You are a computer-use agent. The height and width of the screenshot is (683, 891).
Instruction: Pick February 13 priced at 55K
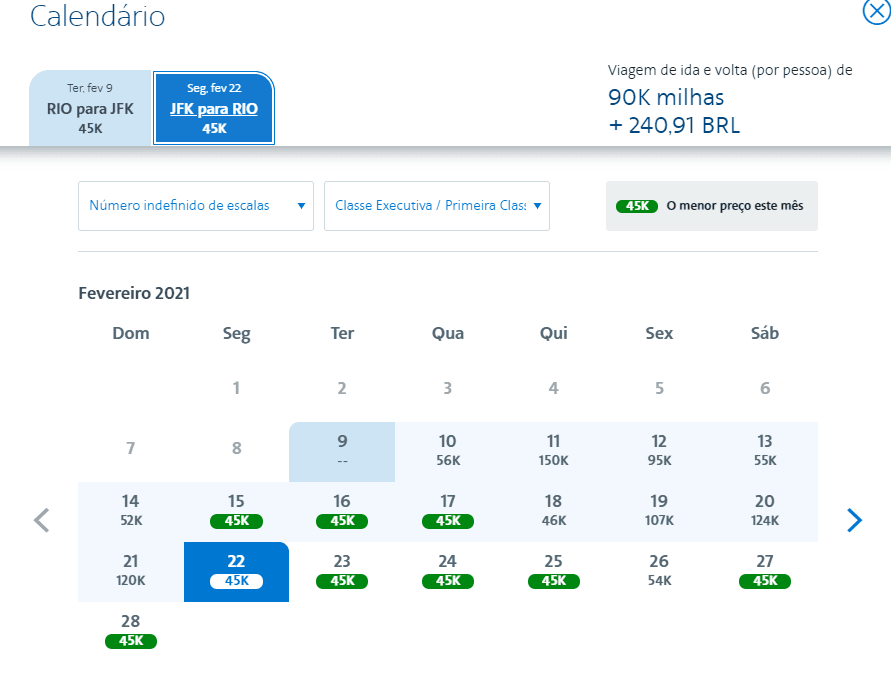tap(765, 452)
